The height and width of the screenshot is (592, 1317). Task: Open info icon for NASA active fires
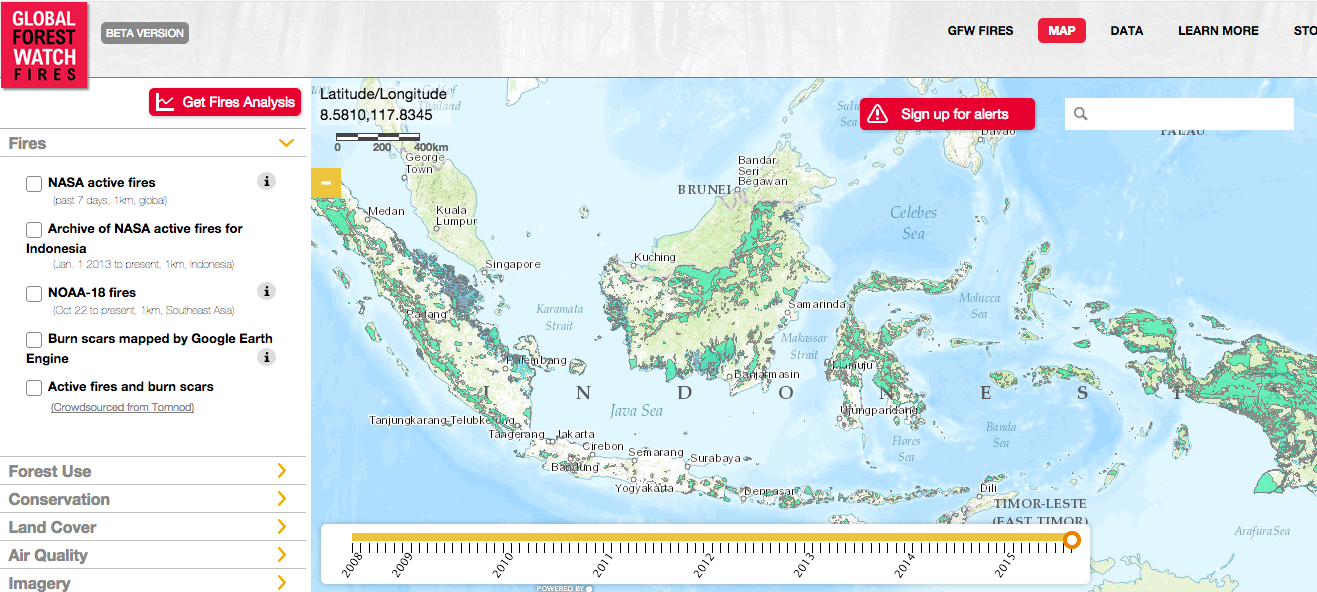pos(266,181)
